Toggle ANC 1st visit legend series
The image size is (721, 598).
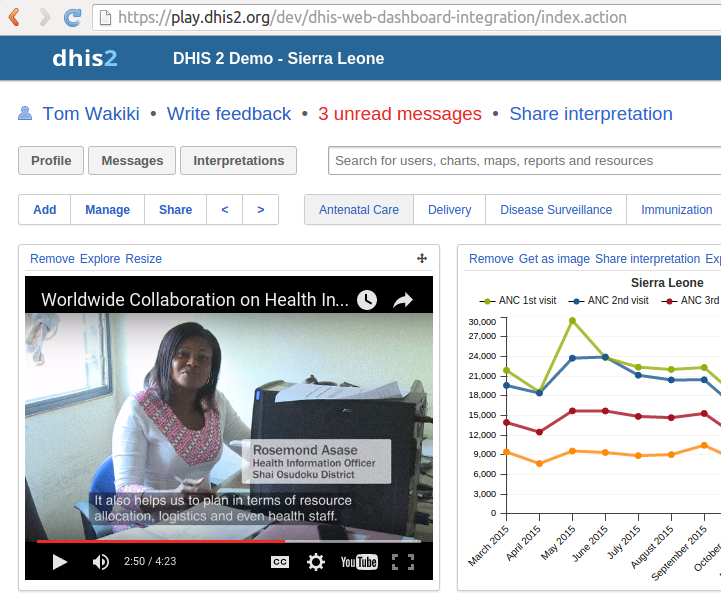coord(518,301)
